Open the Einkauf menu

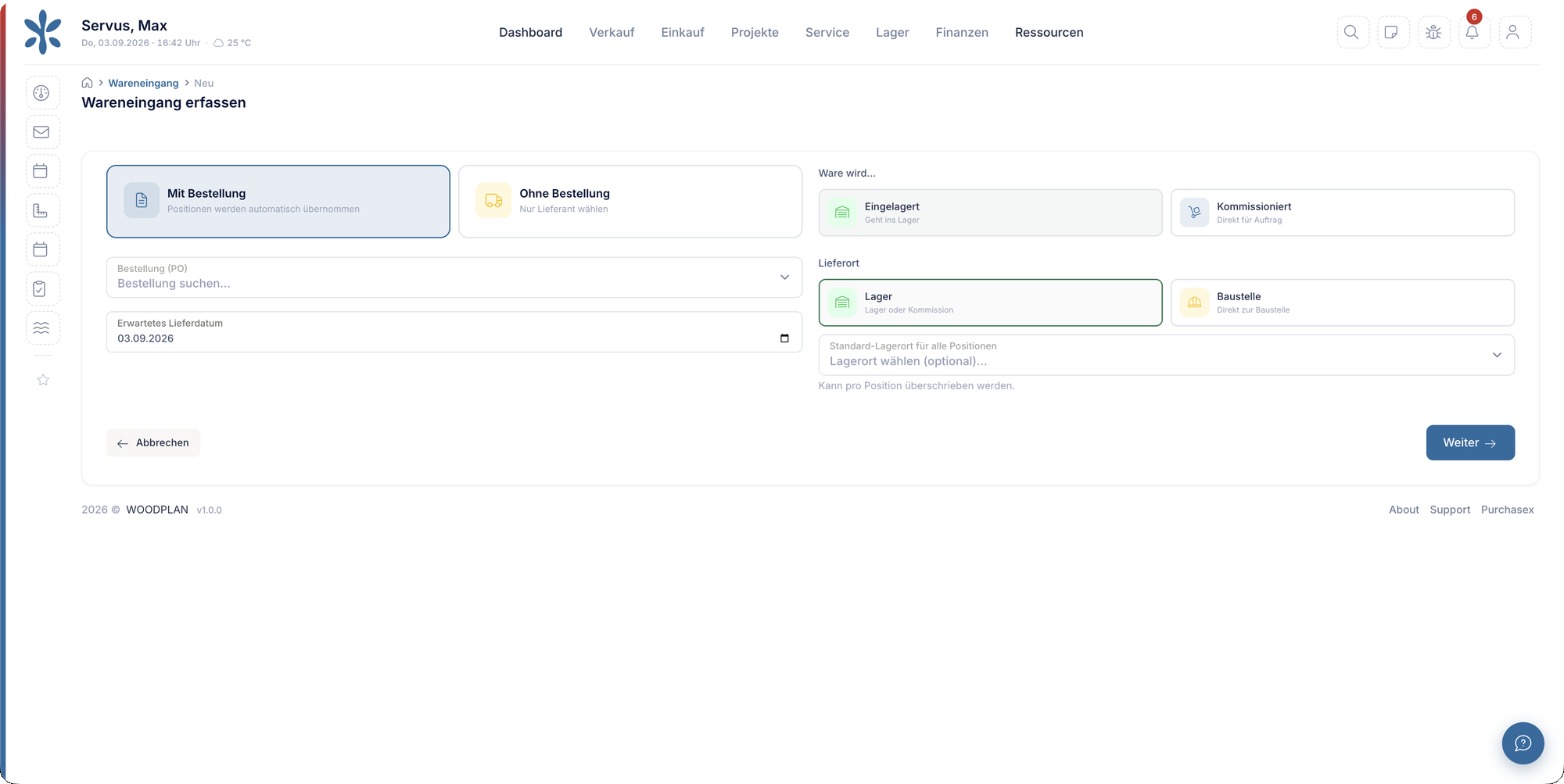point(683,32)
